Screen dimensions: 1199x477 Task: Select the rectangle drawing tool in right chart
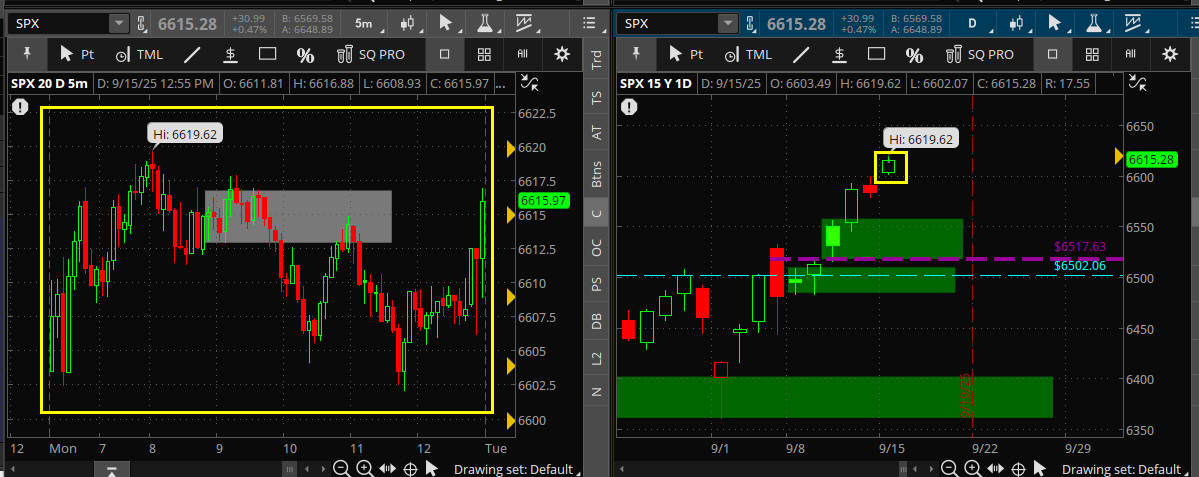click(876, 55)
